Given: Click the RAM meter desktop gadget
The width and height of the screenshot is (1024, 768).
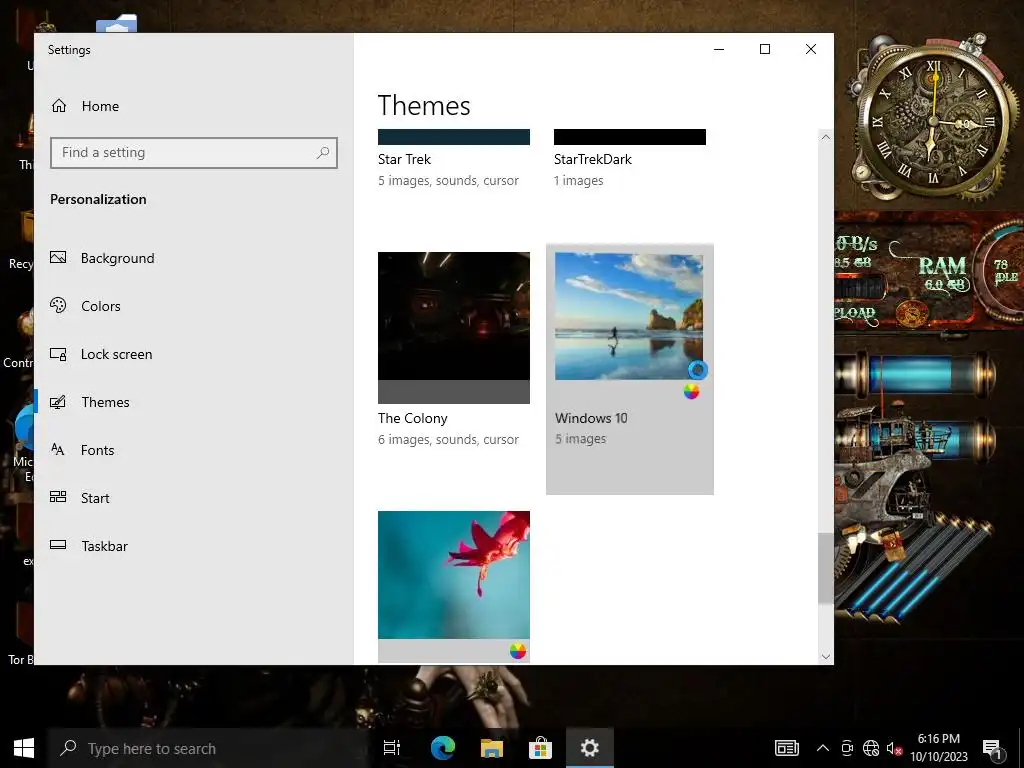Looking at the screenshot, I should 942,274.
